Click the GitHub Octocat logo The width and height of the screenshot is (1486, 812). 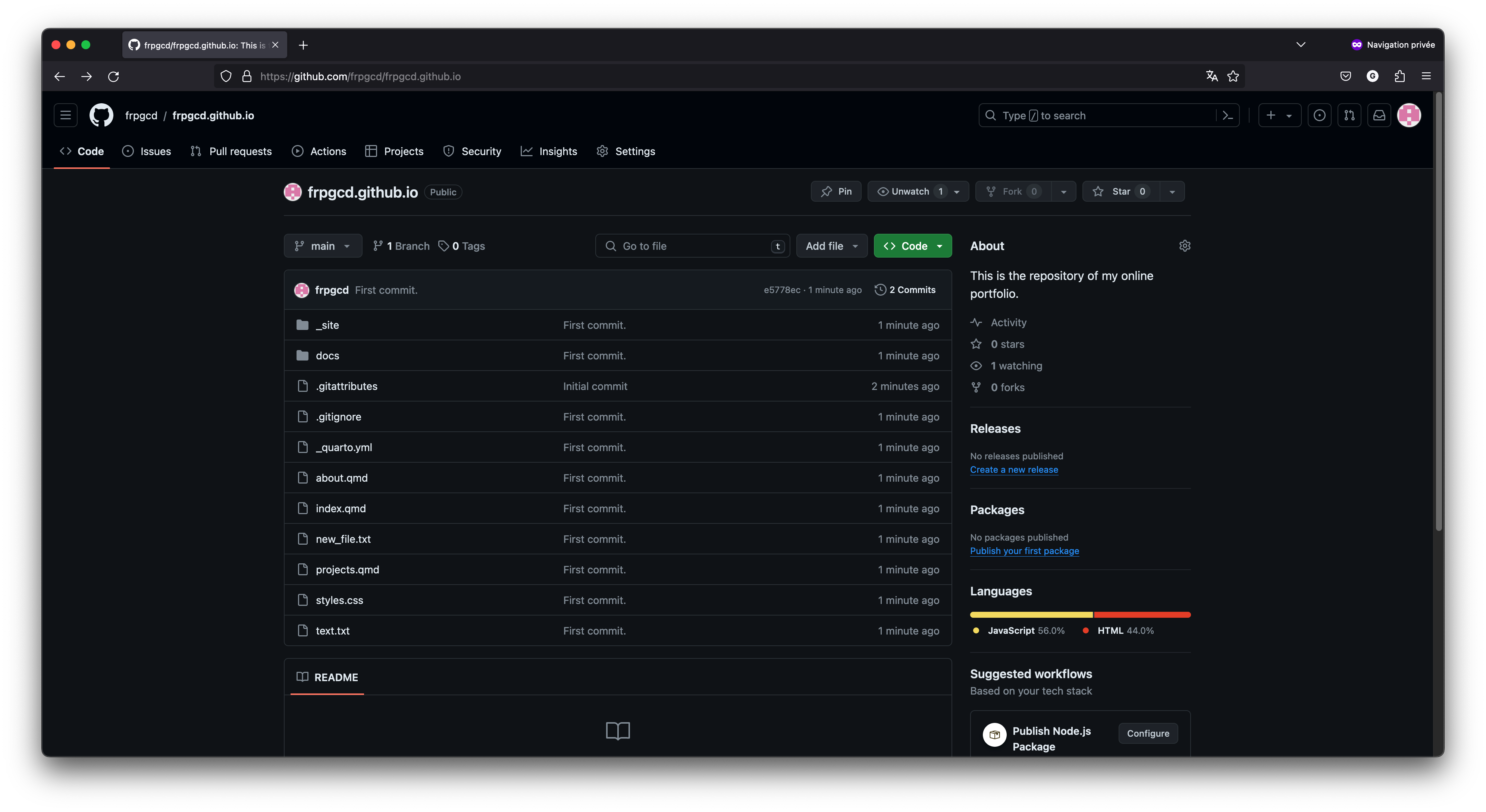coord(101,115)
